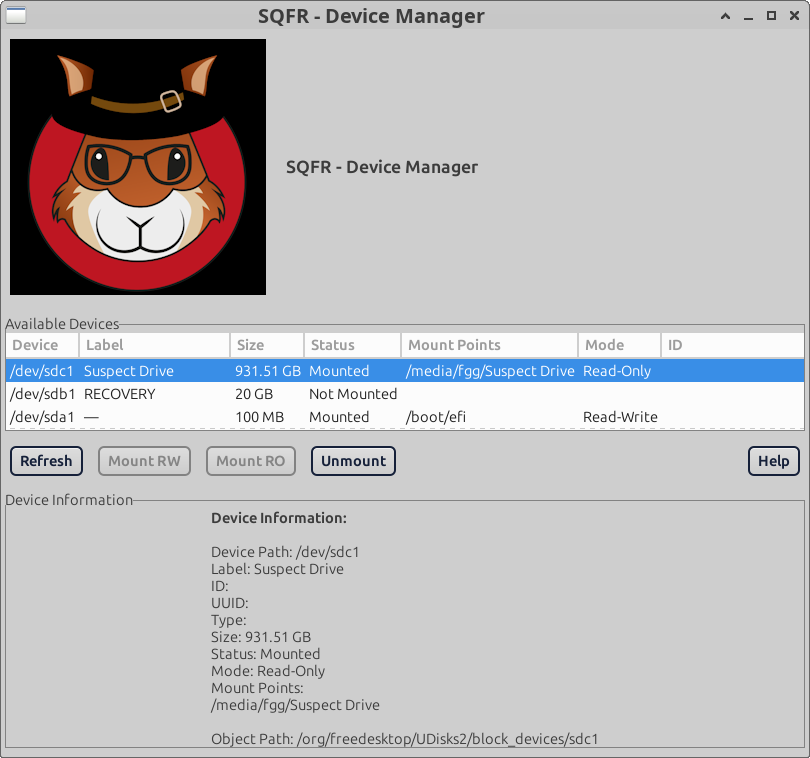Click the Mount RO button
Screen dimensions: 810x758
[250, 461]
